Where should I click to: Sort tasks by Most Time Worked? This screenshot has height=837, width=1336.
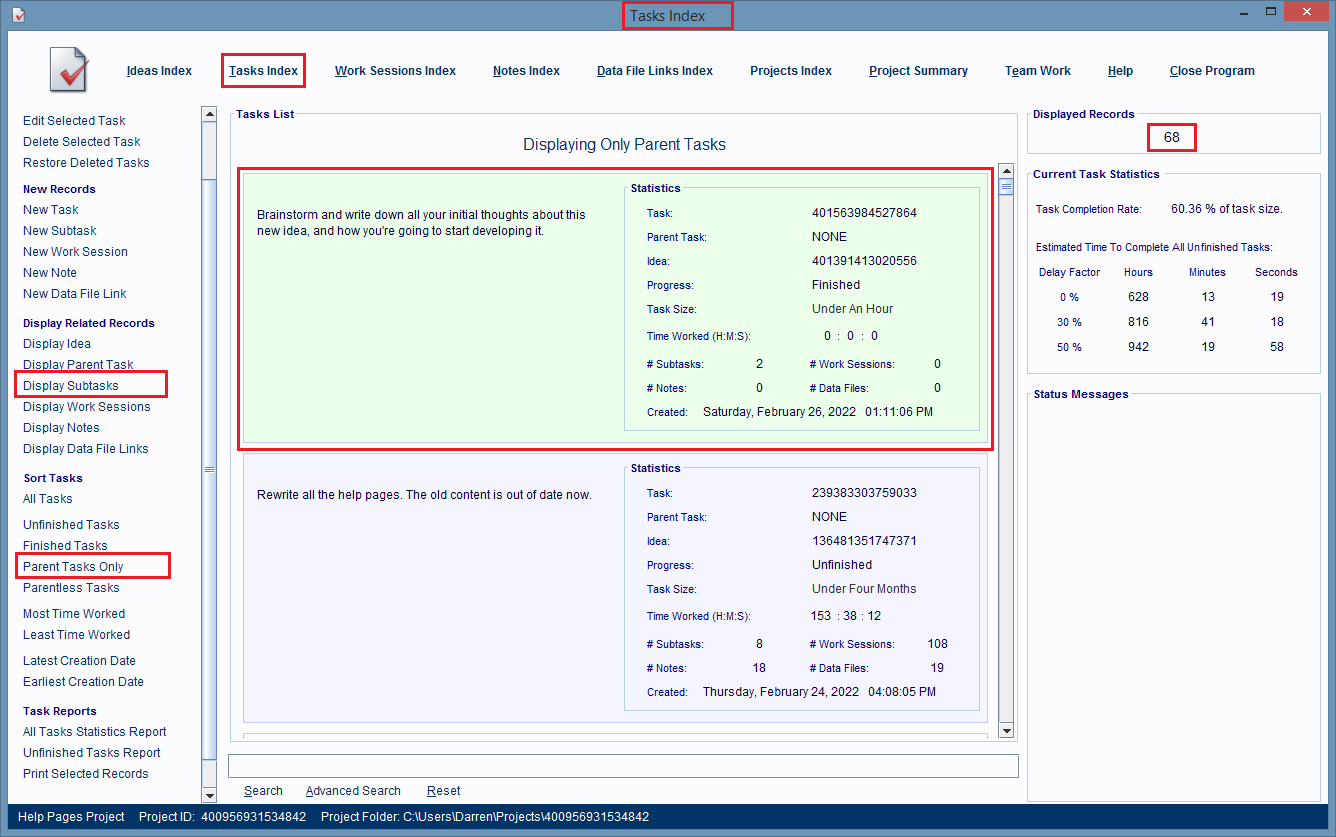point(74,614)
